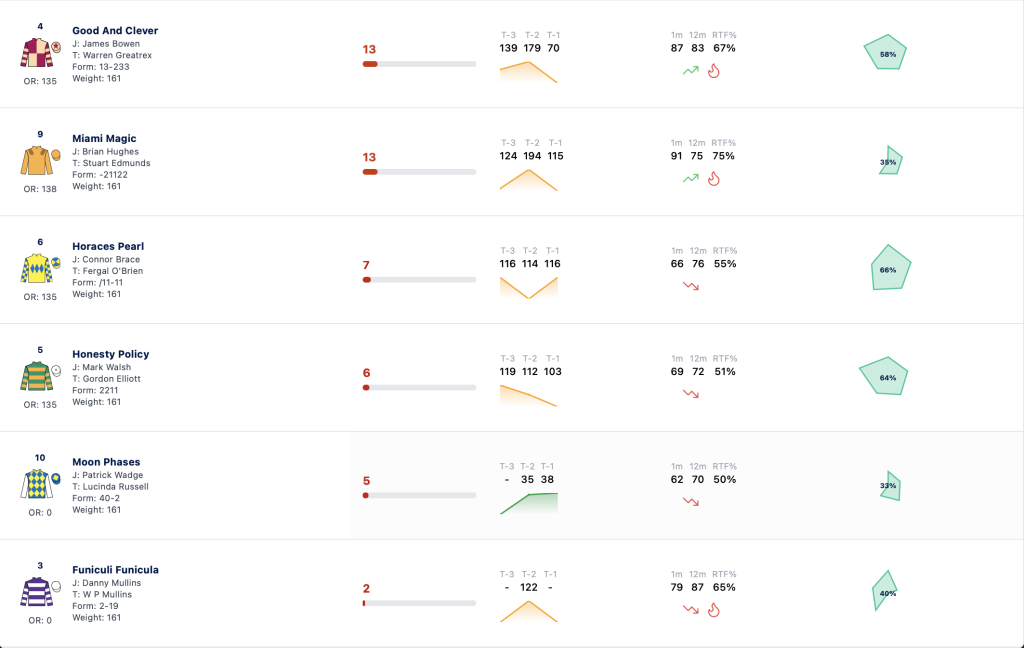Click Miami Magic's orange silks icon
Image resolution: width=1024 pixels, height=648 pixels.
40,161
